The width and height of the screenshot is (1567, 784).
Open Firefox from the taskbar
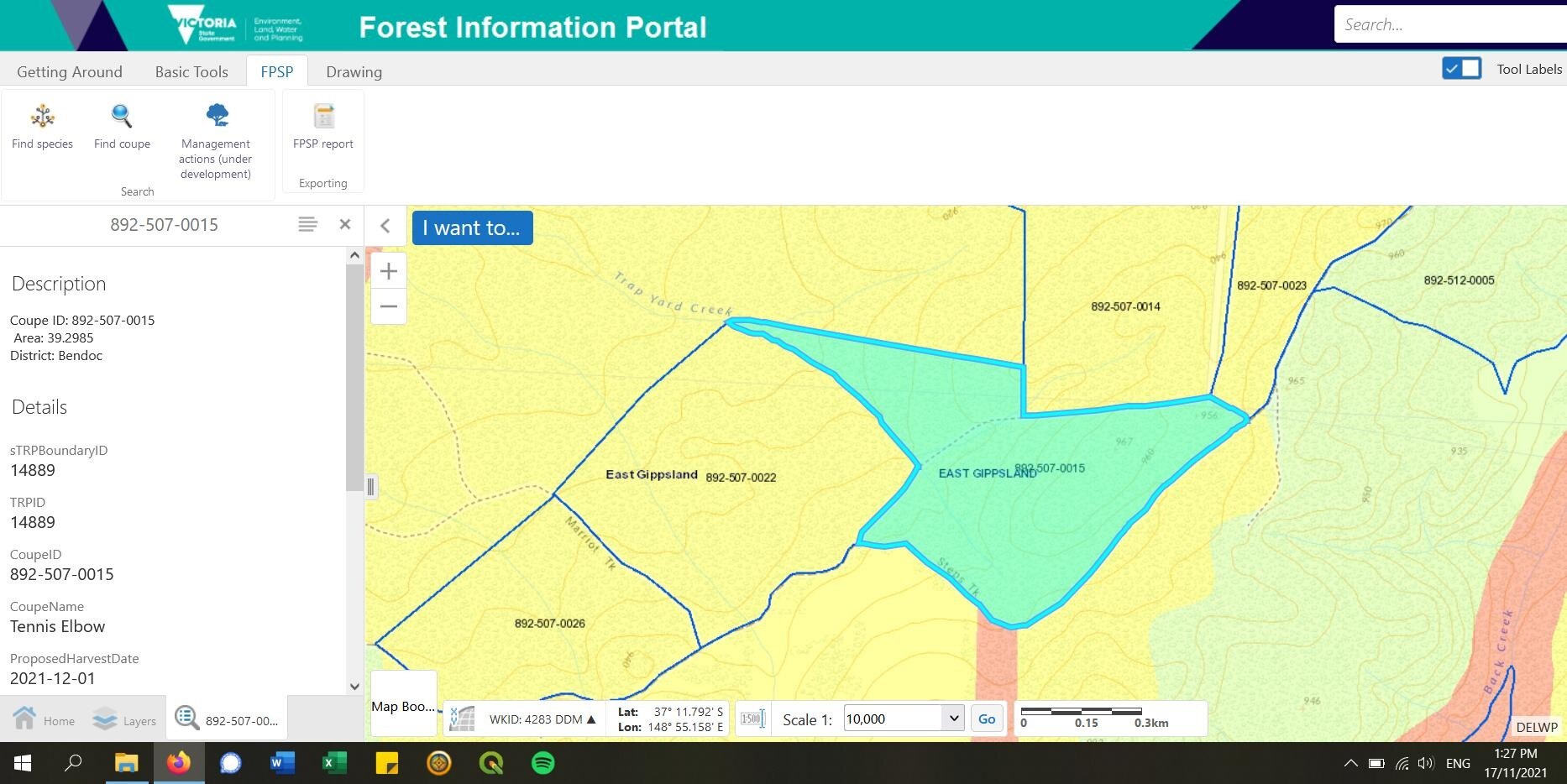[x=179, y=763]
